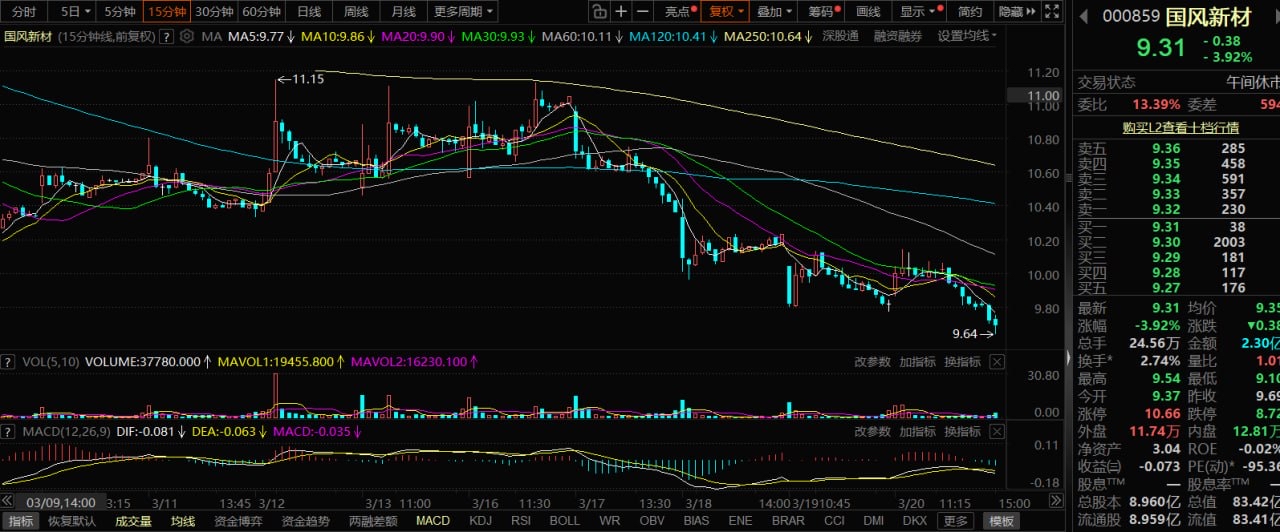Screen dimensions: 1280x532
Task: Select BOLL indicator
Action: point(565,521)
